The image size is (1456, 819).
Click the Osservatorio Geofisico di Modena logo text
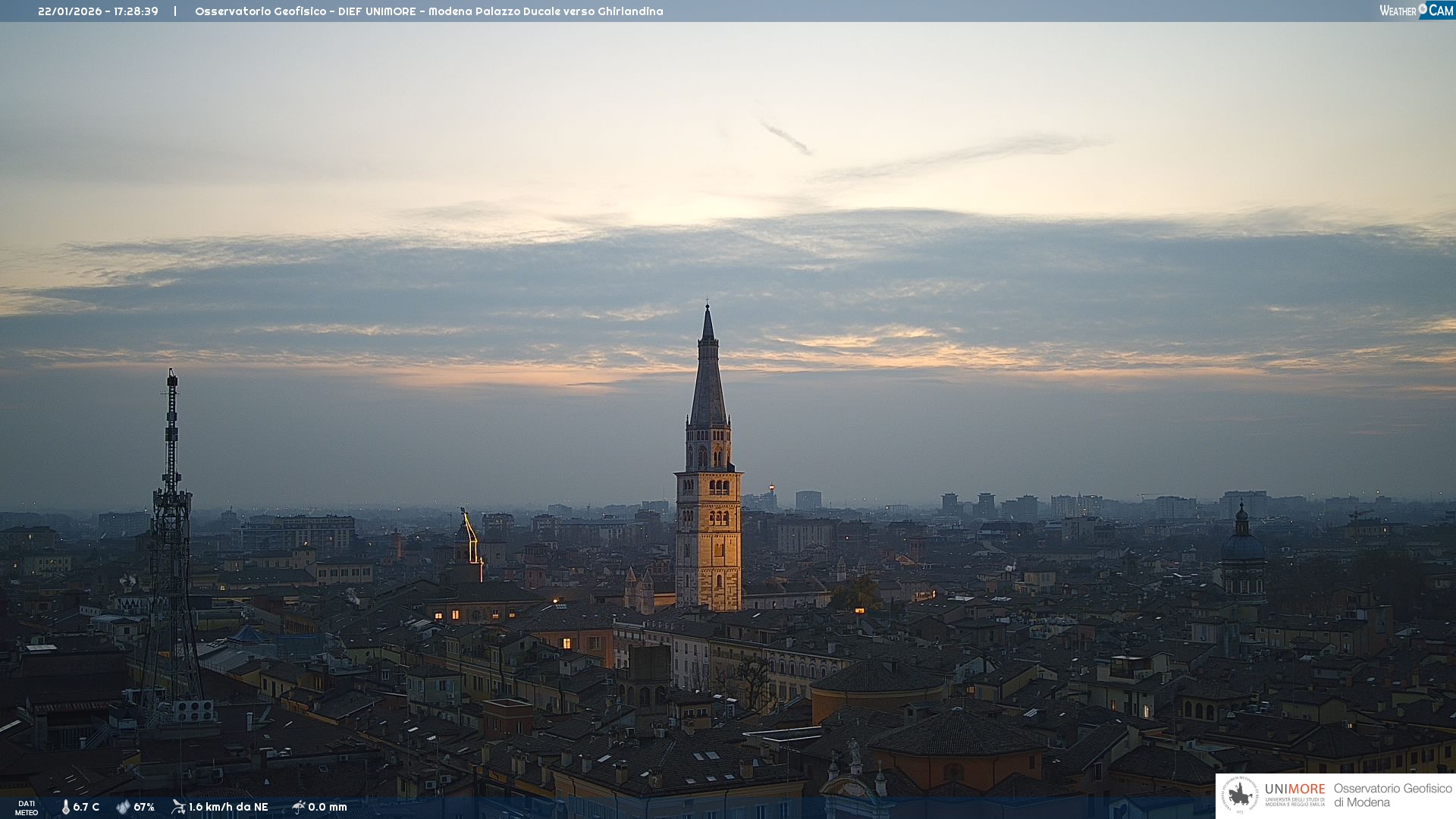[x=1392, y=795]
